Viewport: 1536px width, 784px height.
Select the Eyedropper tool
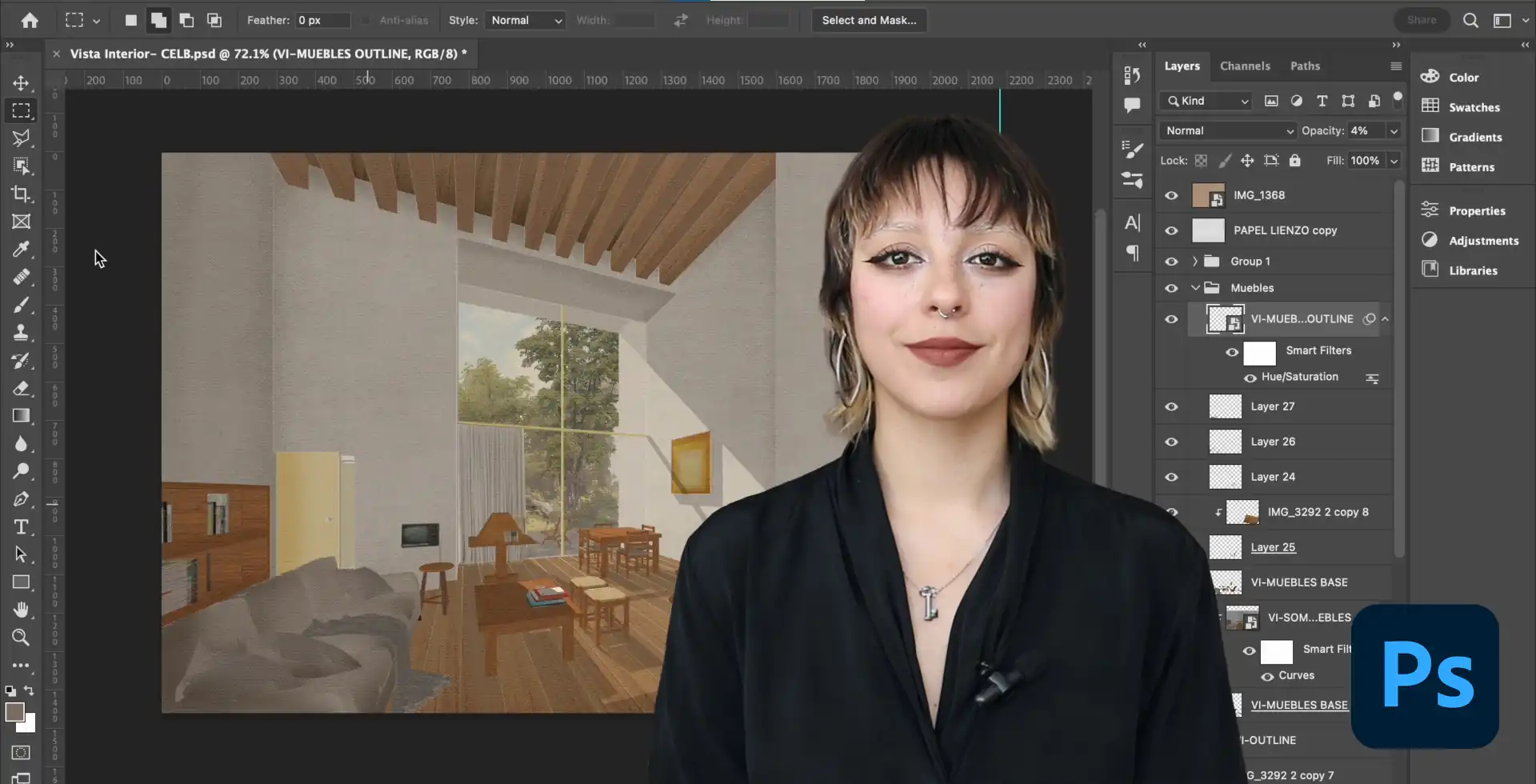(x=22, y=250)
